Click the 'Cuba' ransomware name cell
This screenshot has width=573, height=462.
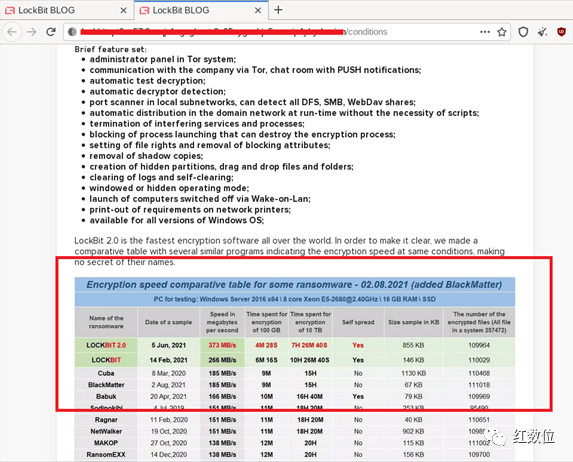coord(106,373)
